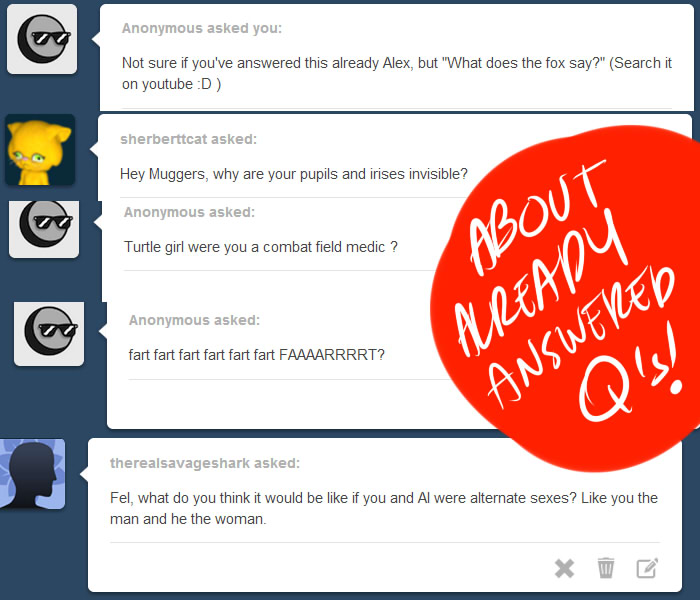The height and width of the screenshot is (600, 700).
Task: Open sherberttcat's profile from the username
Action: pyautogui.click(x=164, y=139)
